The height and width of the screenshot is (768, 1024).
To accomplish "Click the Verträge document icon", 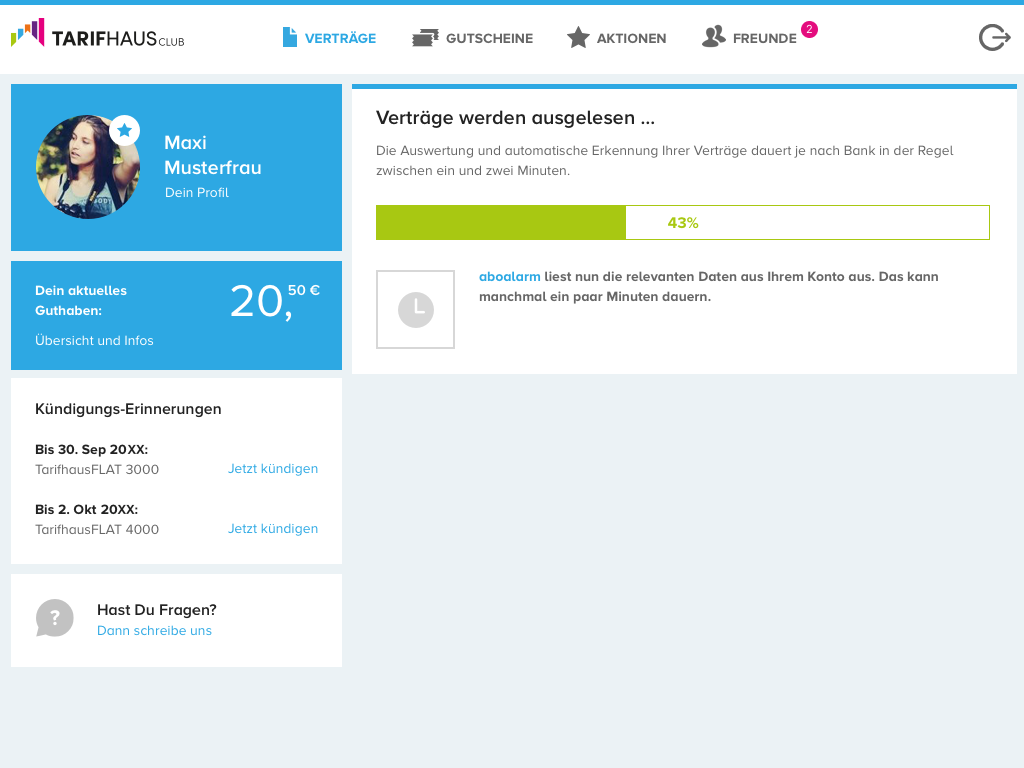I will click(x=290, y=37).
